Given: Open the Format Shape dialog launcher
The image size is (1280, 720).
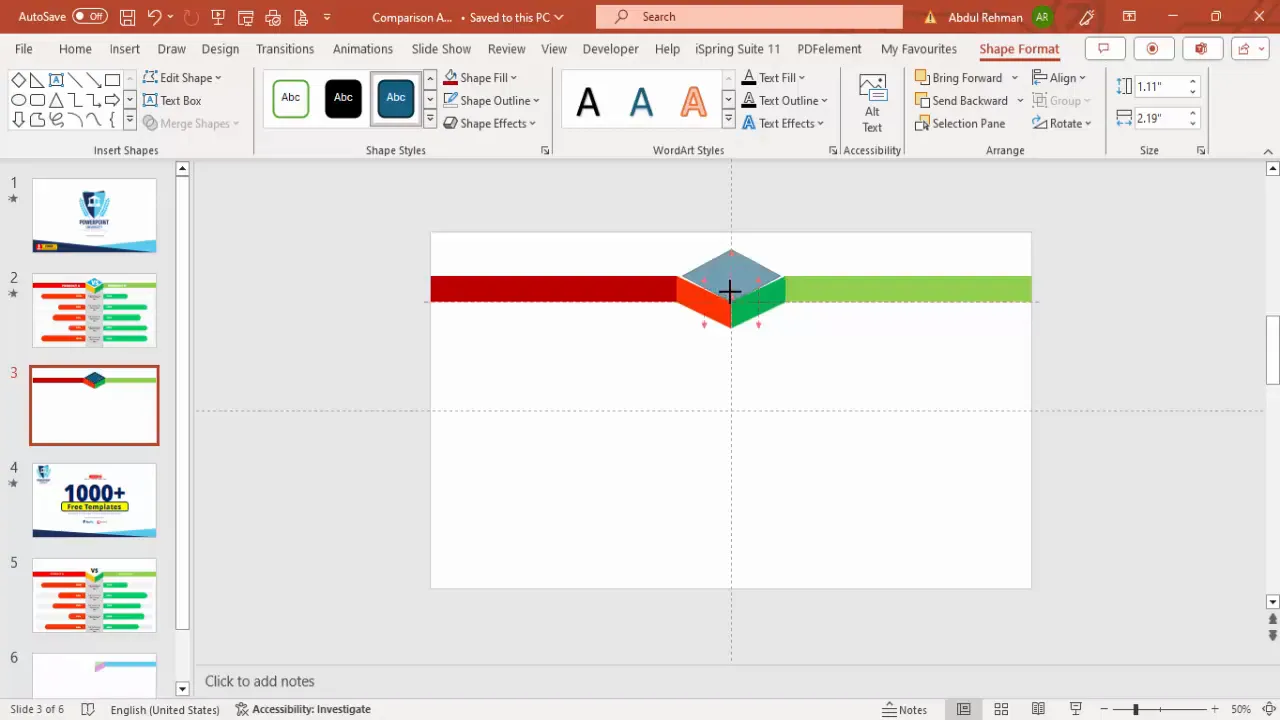Looking at the screenshot, I should [545, 150].
